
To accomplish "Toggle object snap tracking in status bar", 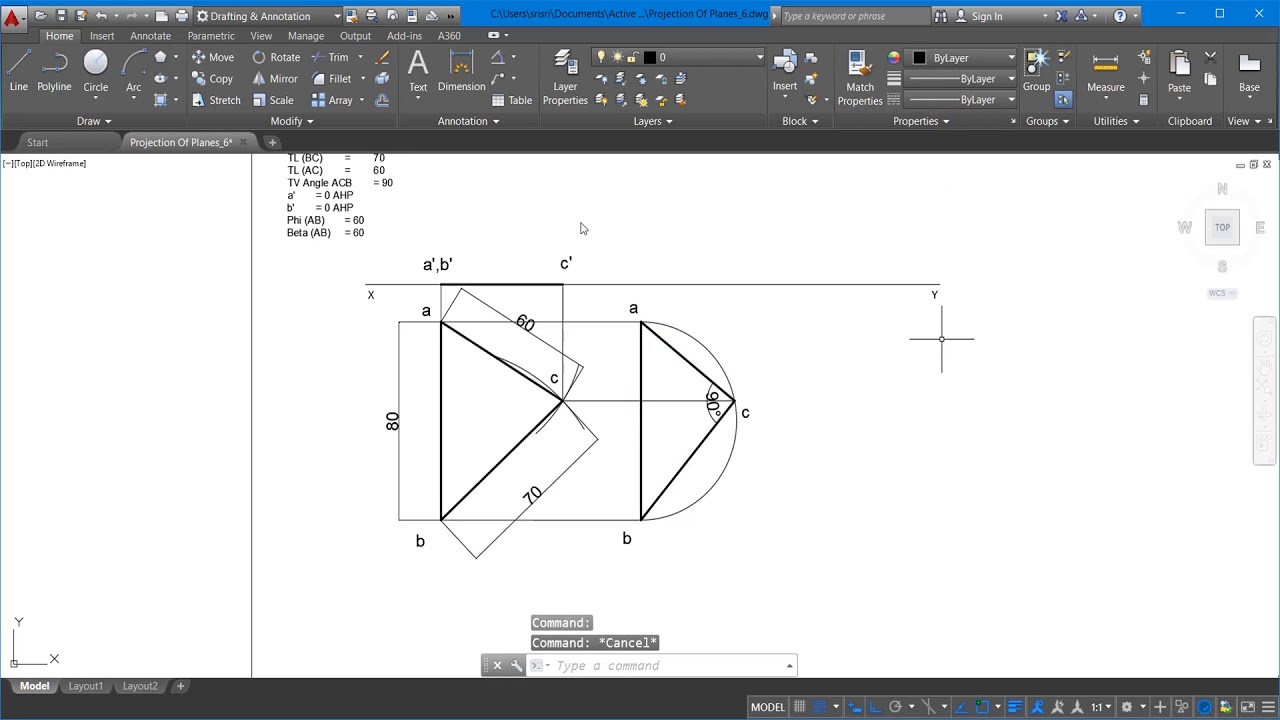I will pyautogui.click(x=961, y=707).
